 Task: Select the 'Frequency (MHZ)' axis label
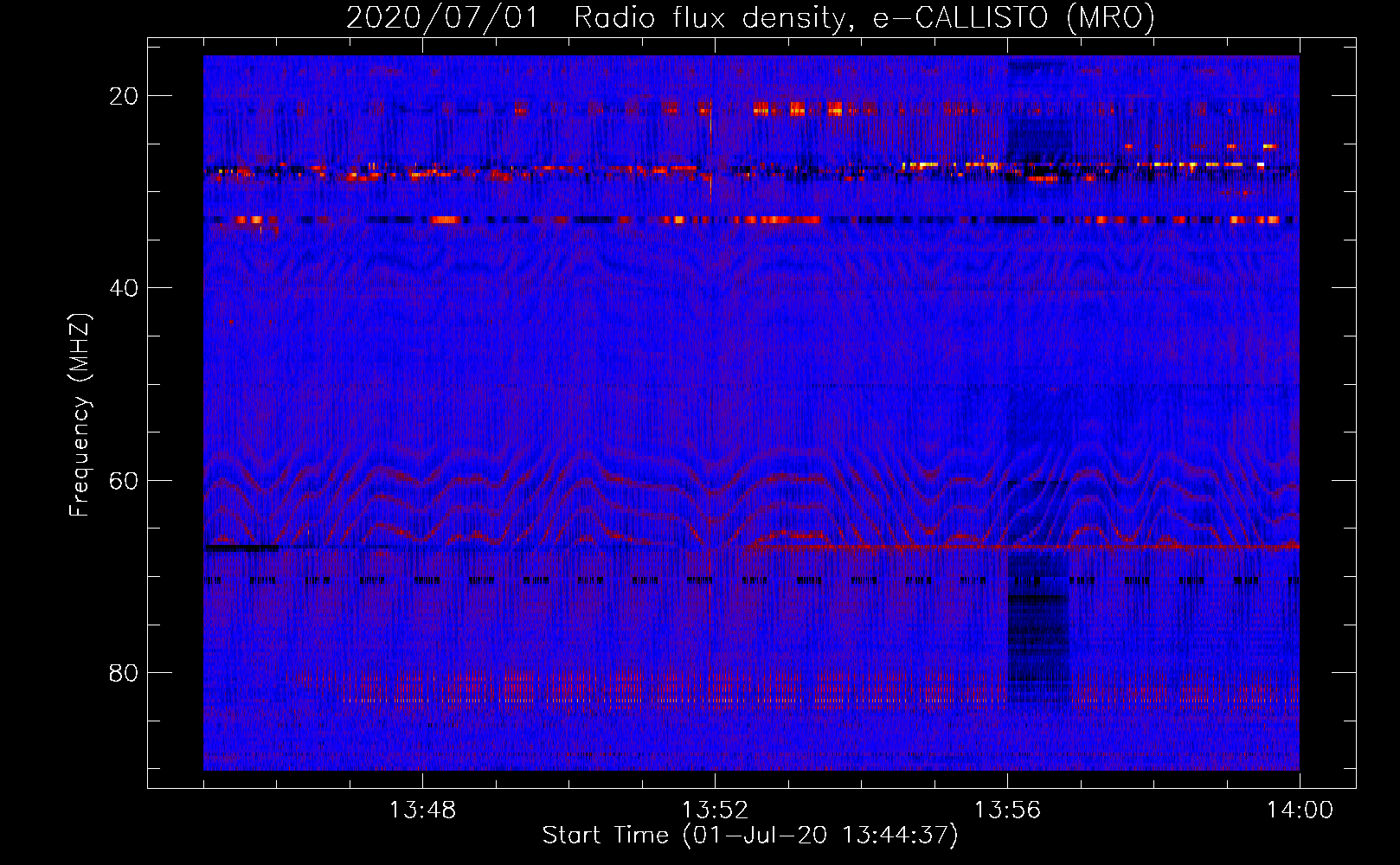[80, 414]
